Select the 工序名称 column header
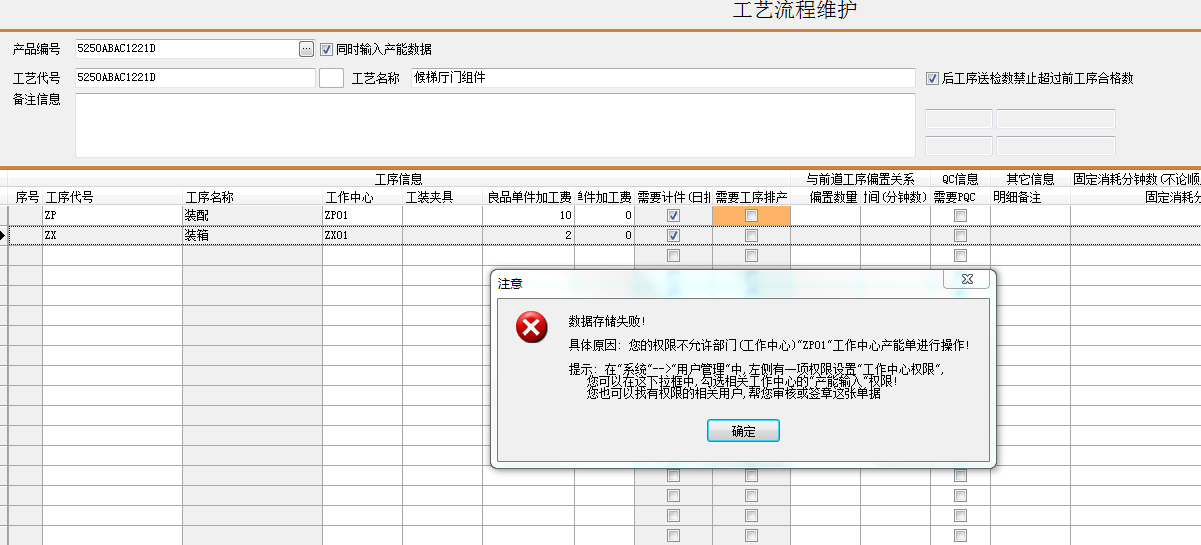Viewport: 1201px width, 545px height. 252,197
